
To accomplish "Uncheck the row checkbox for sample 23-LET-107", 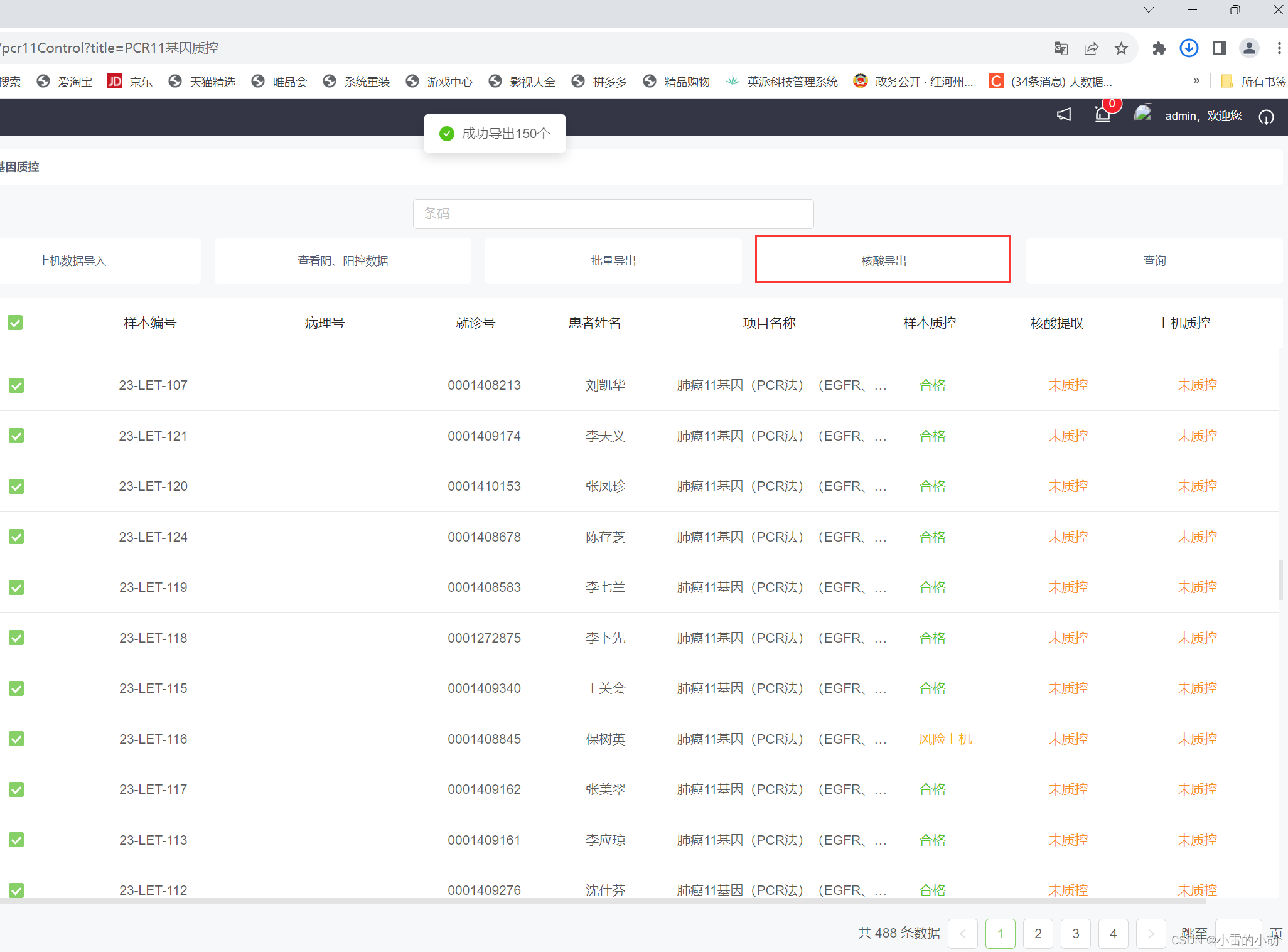I will point(16,385).
